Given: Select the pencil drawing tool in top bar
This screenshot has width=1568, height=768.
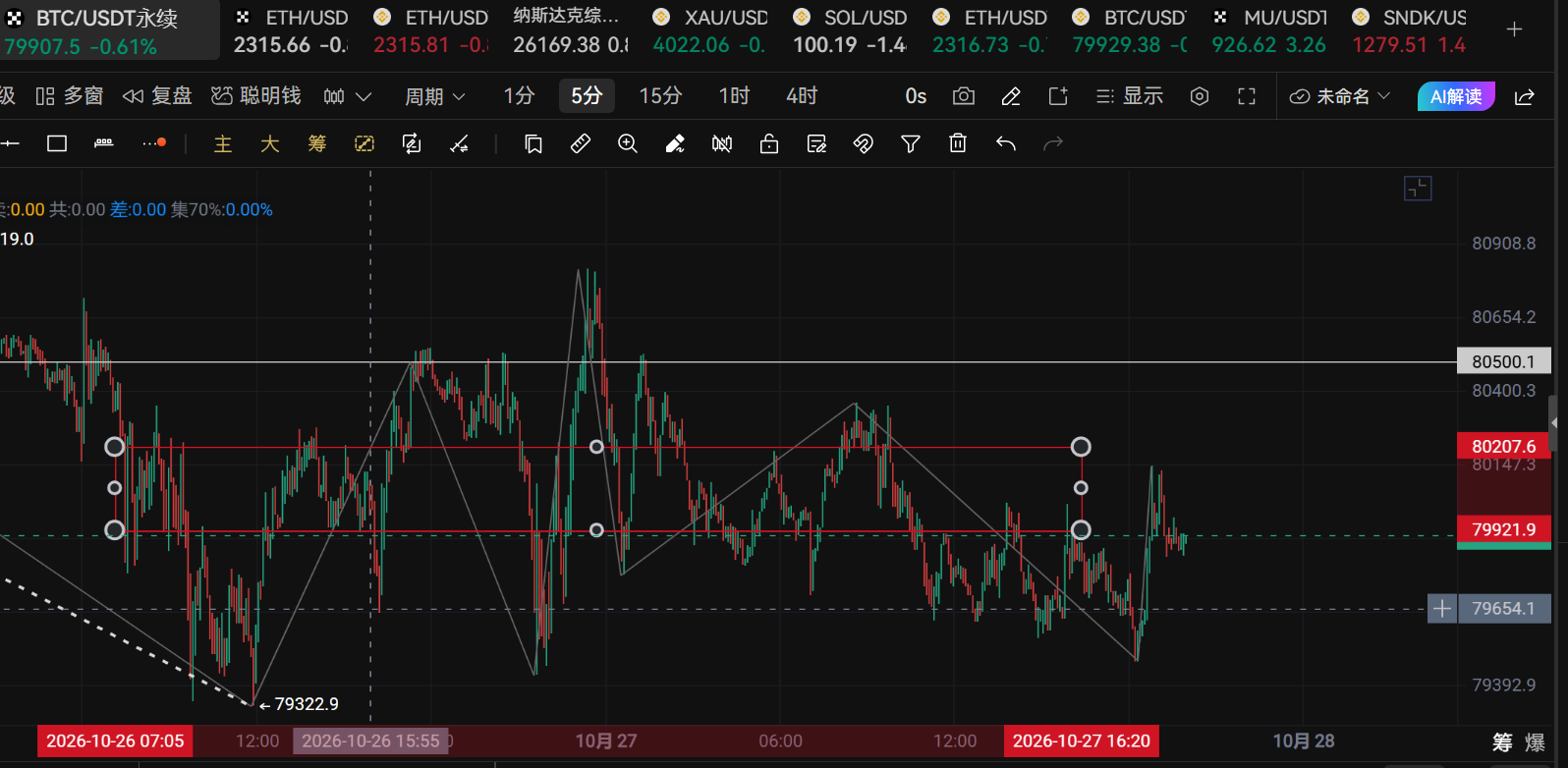Looking at the screenshot, I should [x=1011, y=96].
